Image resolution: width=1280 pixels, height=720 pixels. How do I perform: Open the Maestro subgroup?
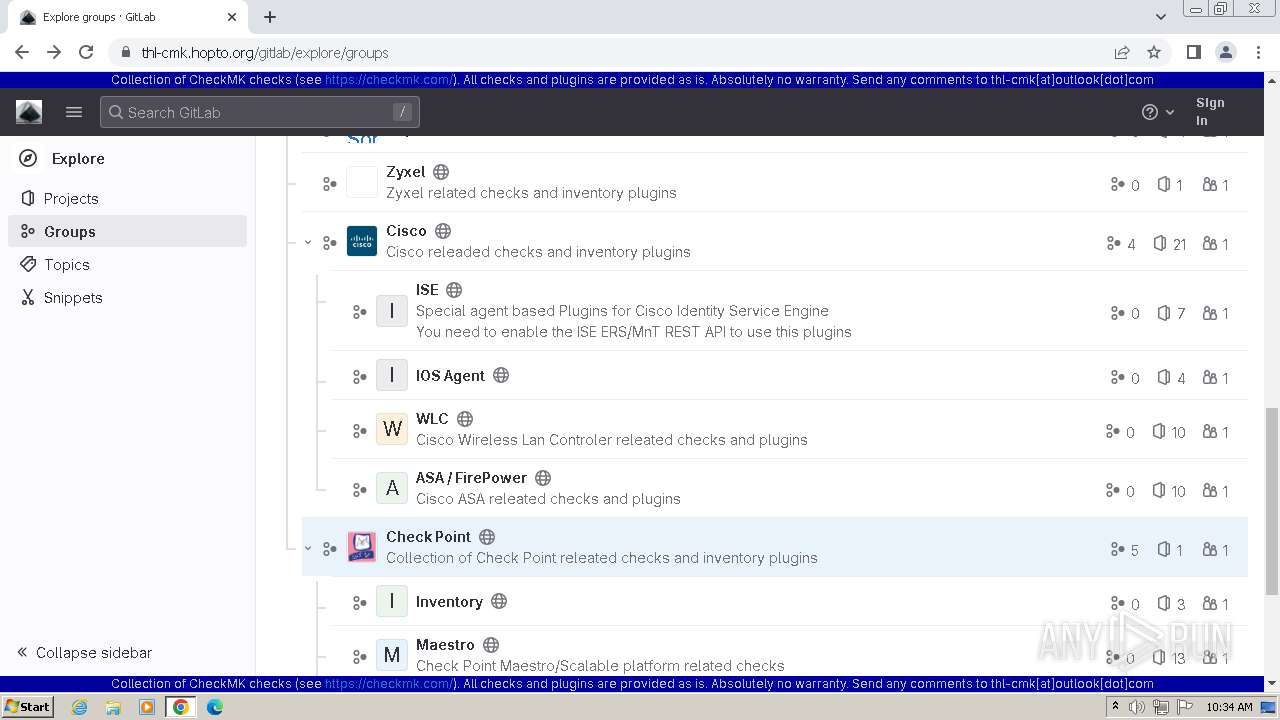pos(445,645)
